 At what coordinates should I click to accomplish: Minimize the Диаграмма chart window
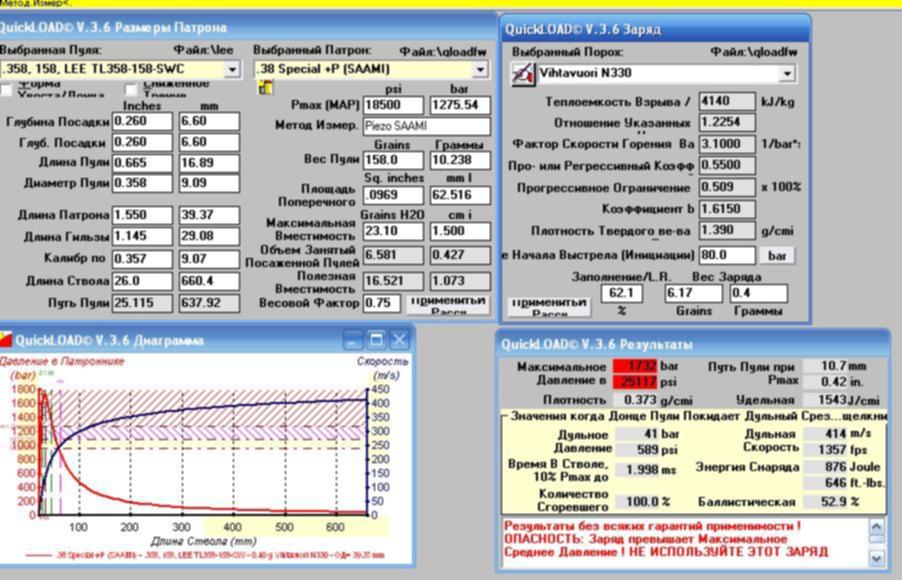point(353,340)
